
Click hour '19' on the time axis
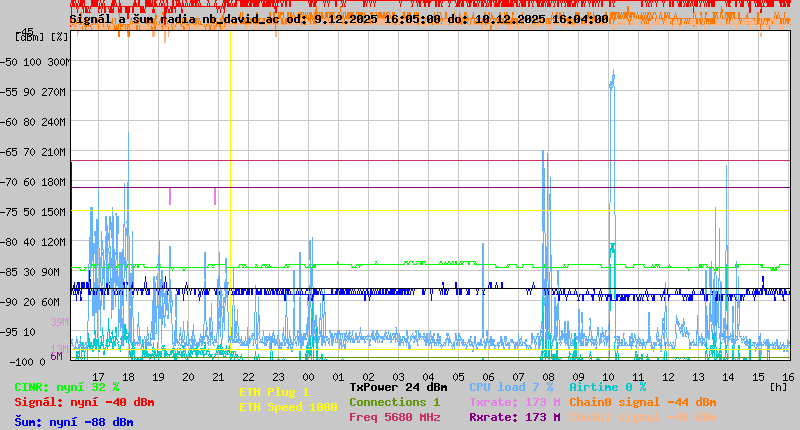tap(159, 377)
